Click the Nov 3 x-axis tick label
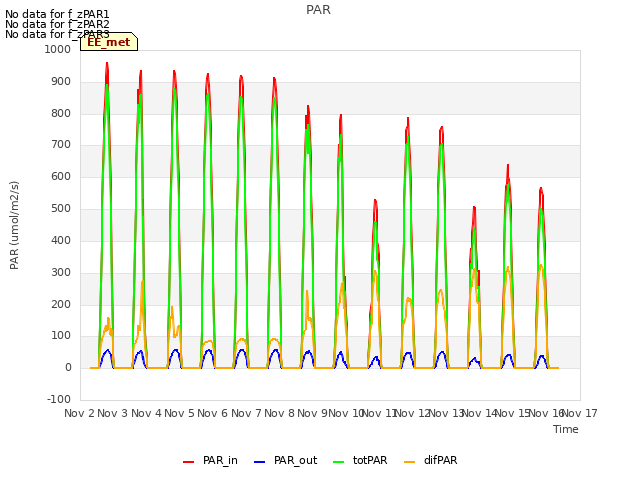Screen dimensions: 640x480 click(113, 413)
